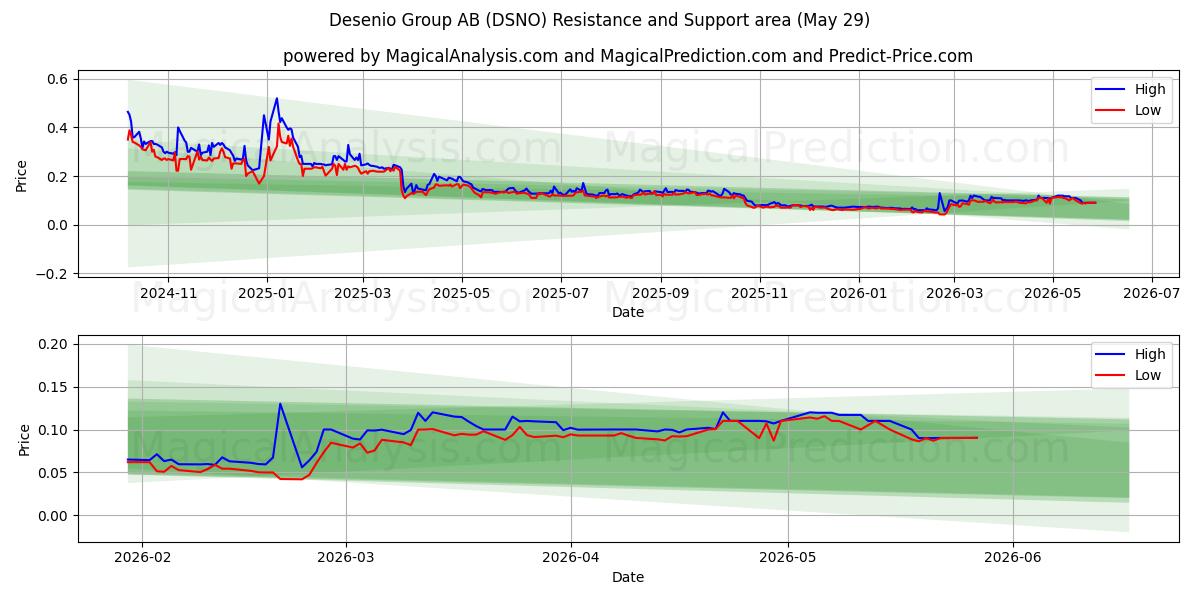
Task: Click the '0.05' price tick on lower chart
Action: (x=53, y=473)
